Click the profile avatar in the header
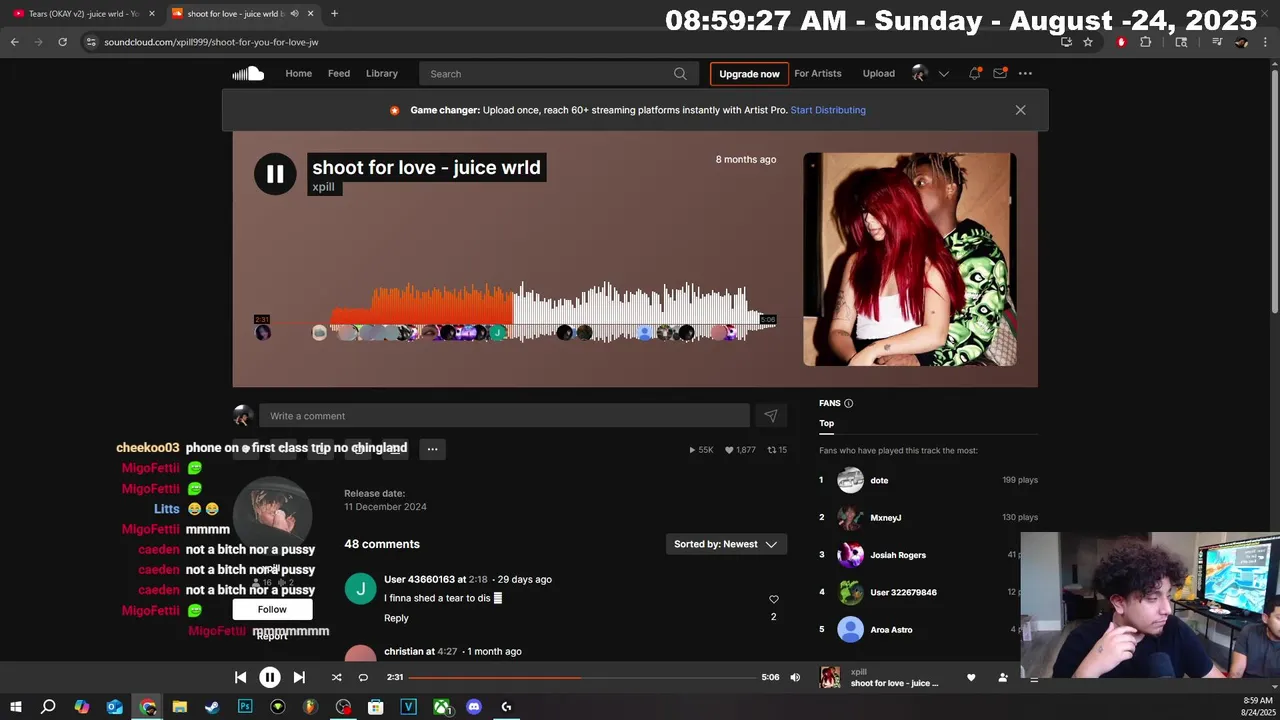This screenshot has width=1280, height=720. pos(920,73)
